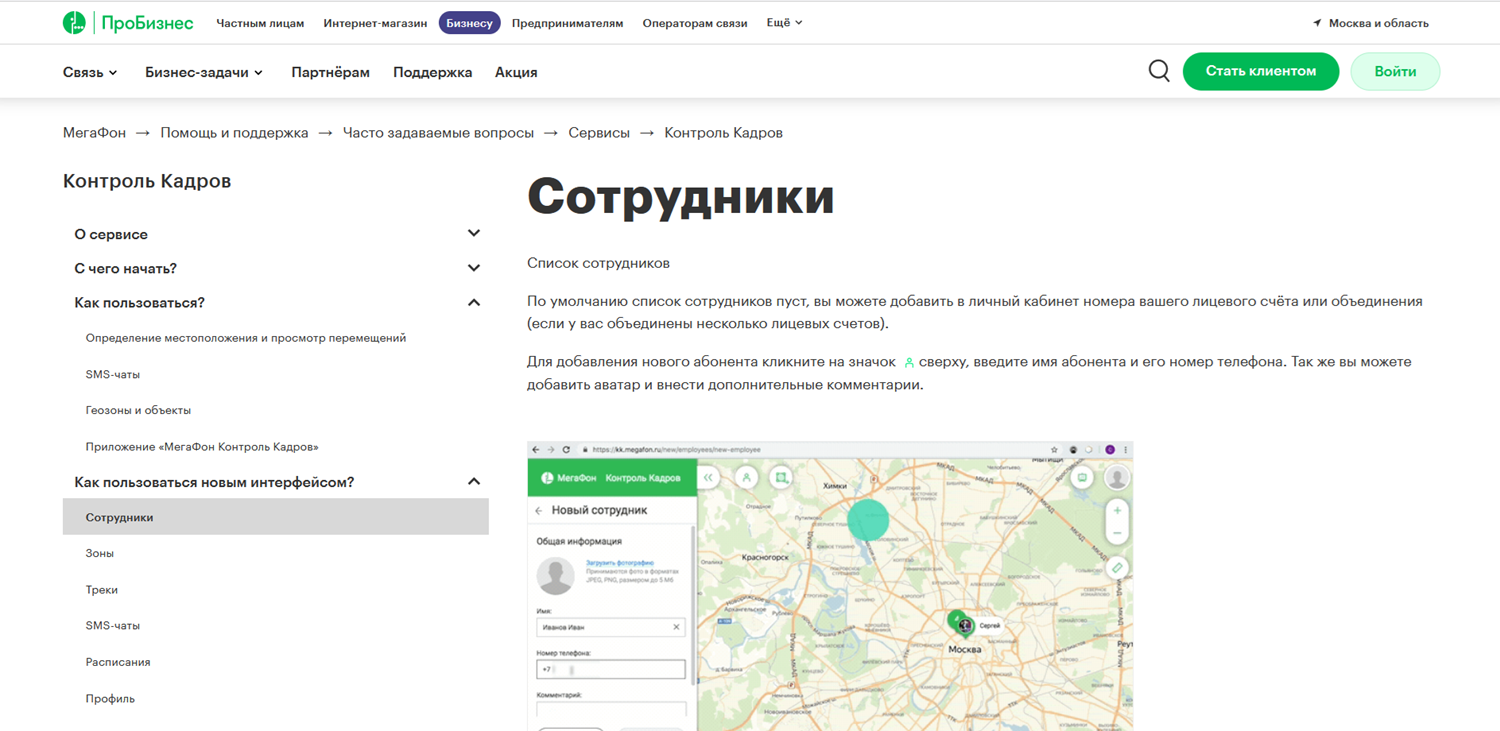Screen dimensions: 1500x731
Task: Click the Список сотрудников subheading text
Action: (x=598, y=263)
